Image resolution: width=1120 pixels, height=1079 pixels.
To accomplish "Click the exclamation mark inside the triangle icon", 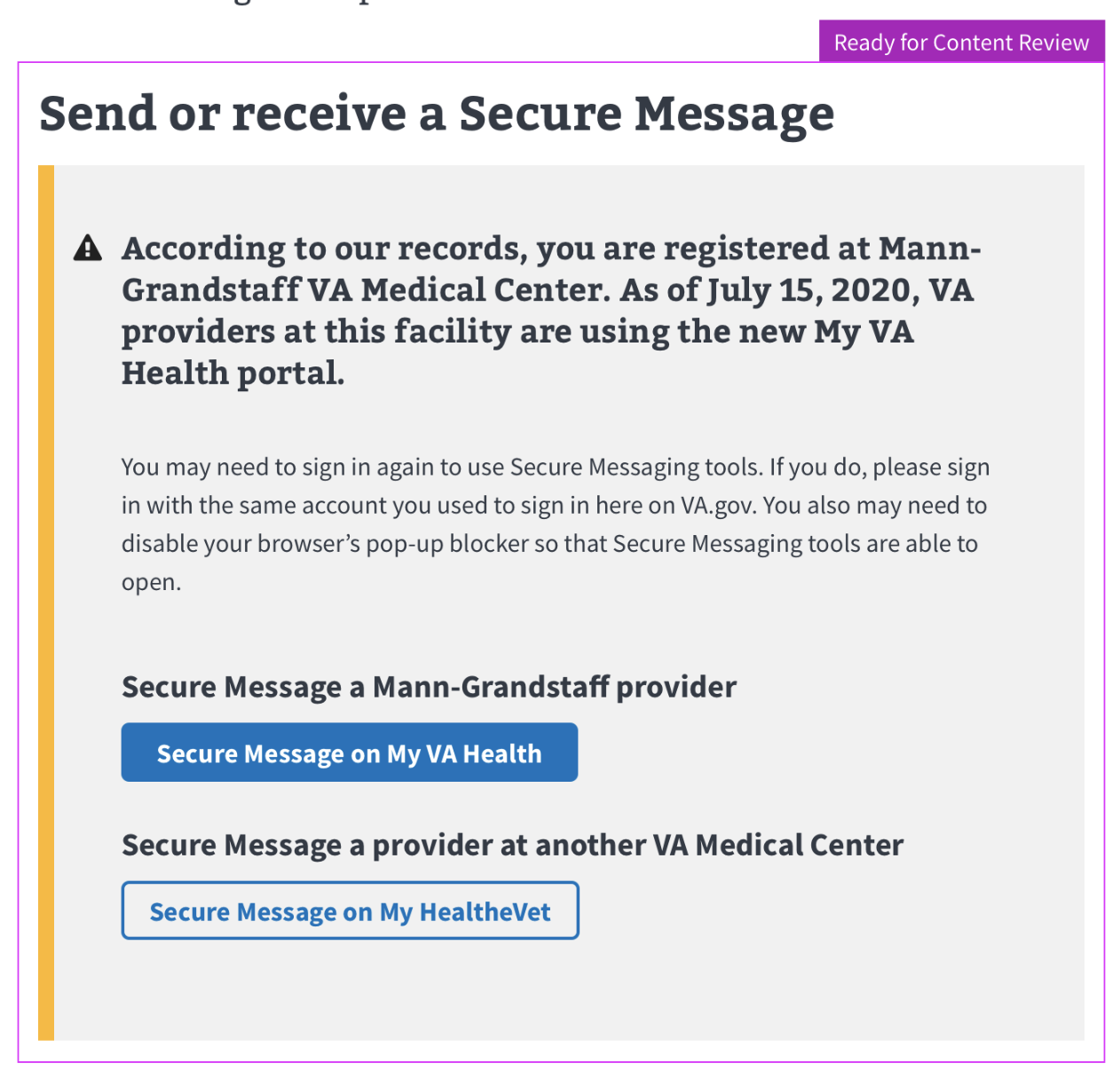I will [86, 251].
